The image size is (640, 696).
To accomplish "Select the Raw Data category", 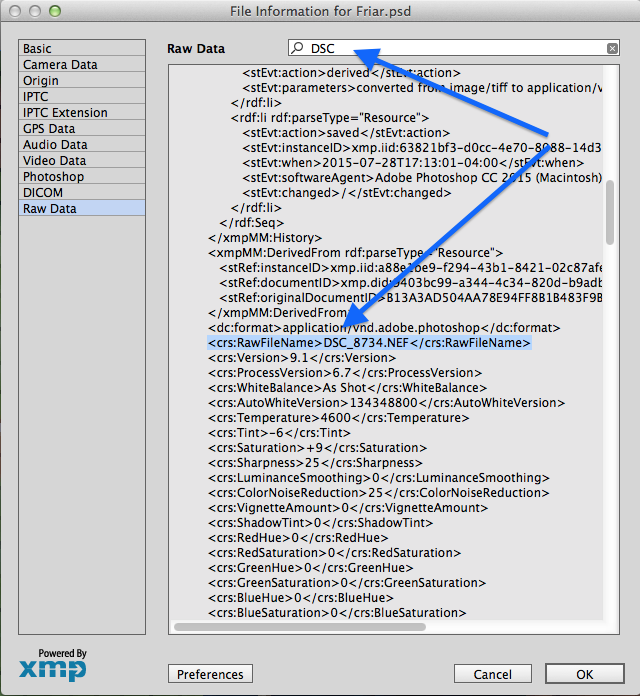I will pos(82,208).
